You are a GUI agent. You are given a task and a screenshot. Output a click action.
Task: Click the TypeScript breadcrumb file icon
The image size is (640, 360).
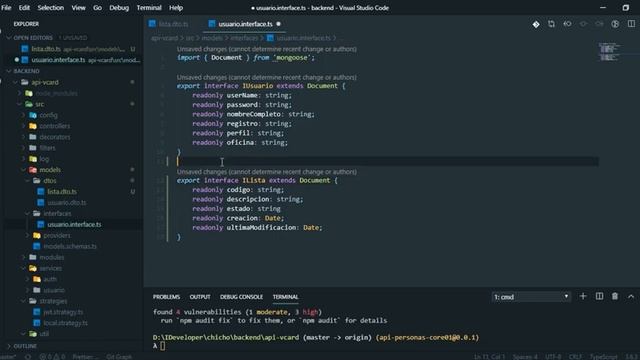(x=270, y=38)
